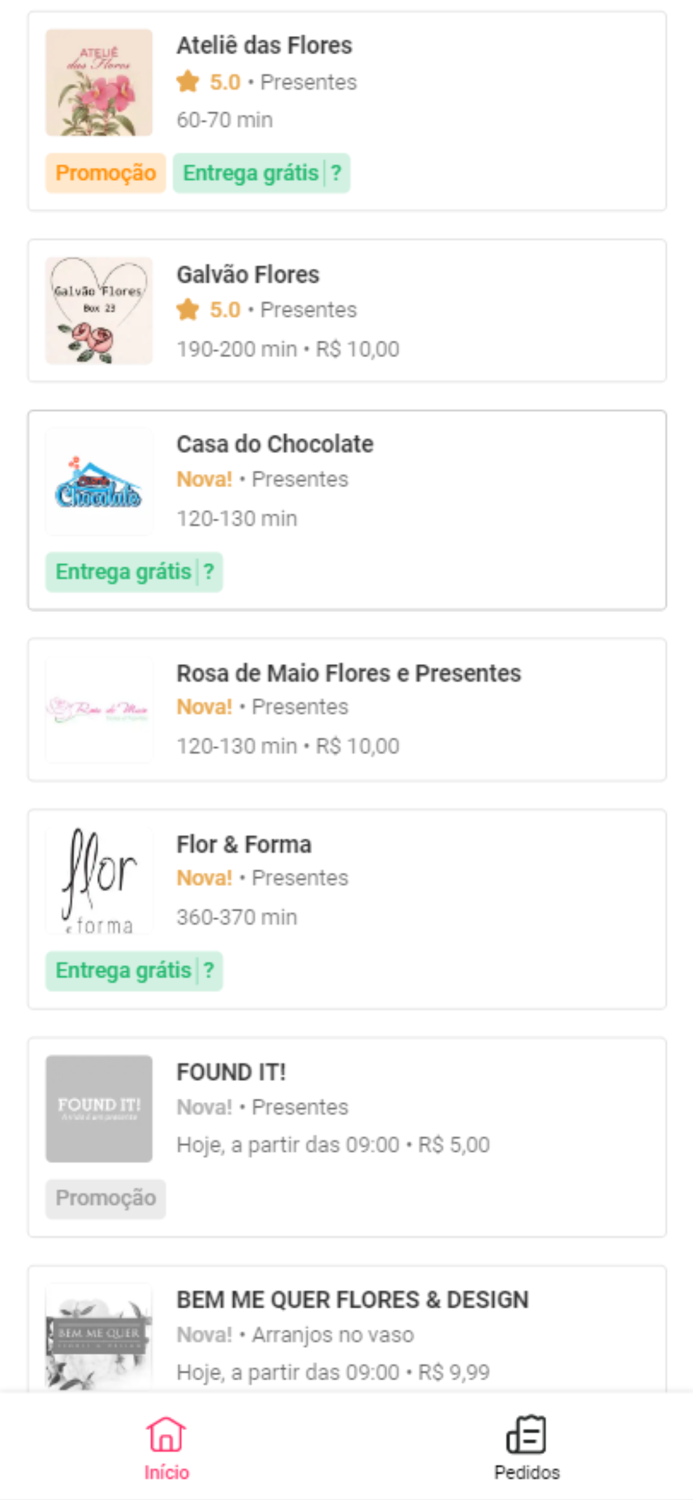Click BEM ME QUER FLORES & DESIGN's logo image
The width and height of the screenshot is (693, 1500).
[98, 1335]
